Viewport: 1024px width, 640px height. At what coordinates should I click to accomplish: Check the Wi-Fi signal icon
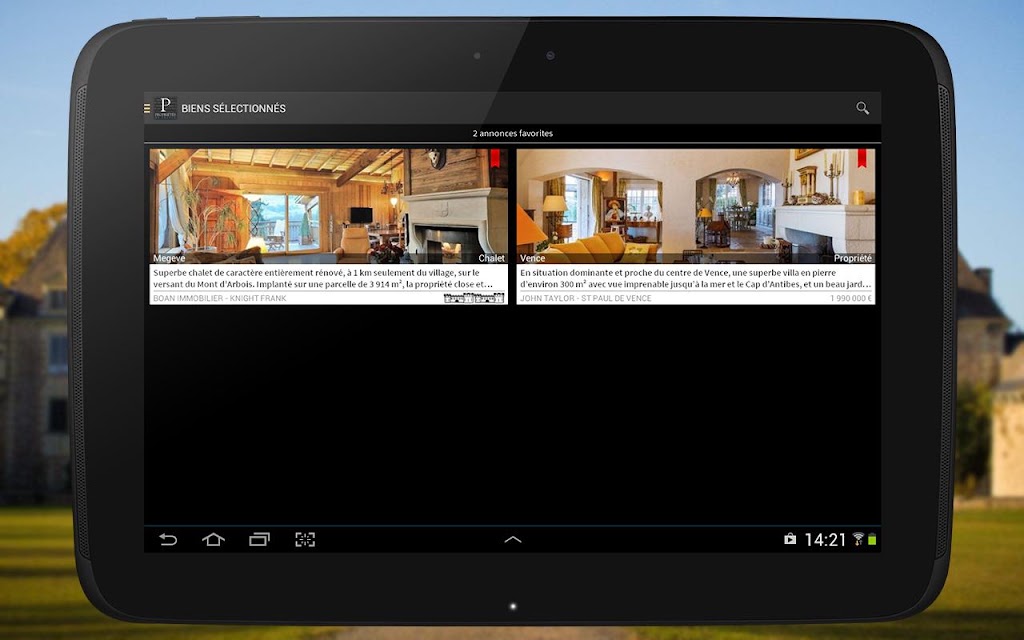click(858, 539)
